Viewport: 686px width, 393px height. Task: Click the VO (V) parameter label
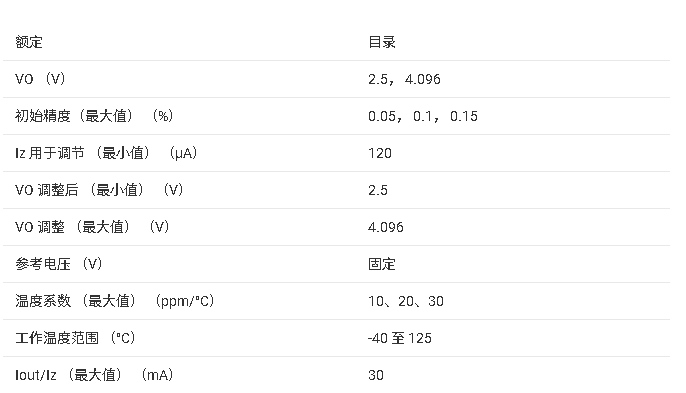point(40,79)
